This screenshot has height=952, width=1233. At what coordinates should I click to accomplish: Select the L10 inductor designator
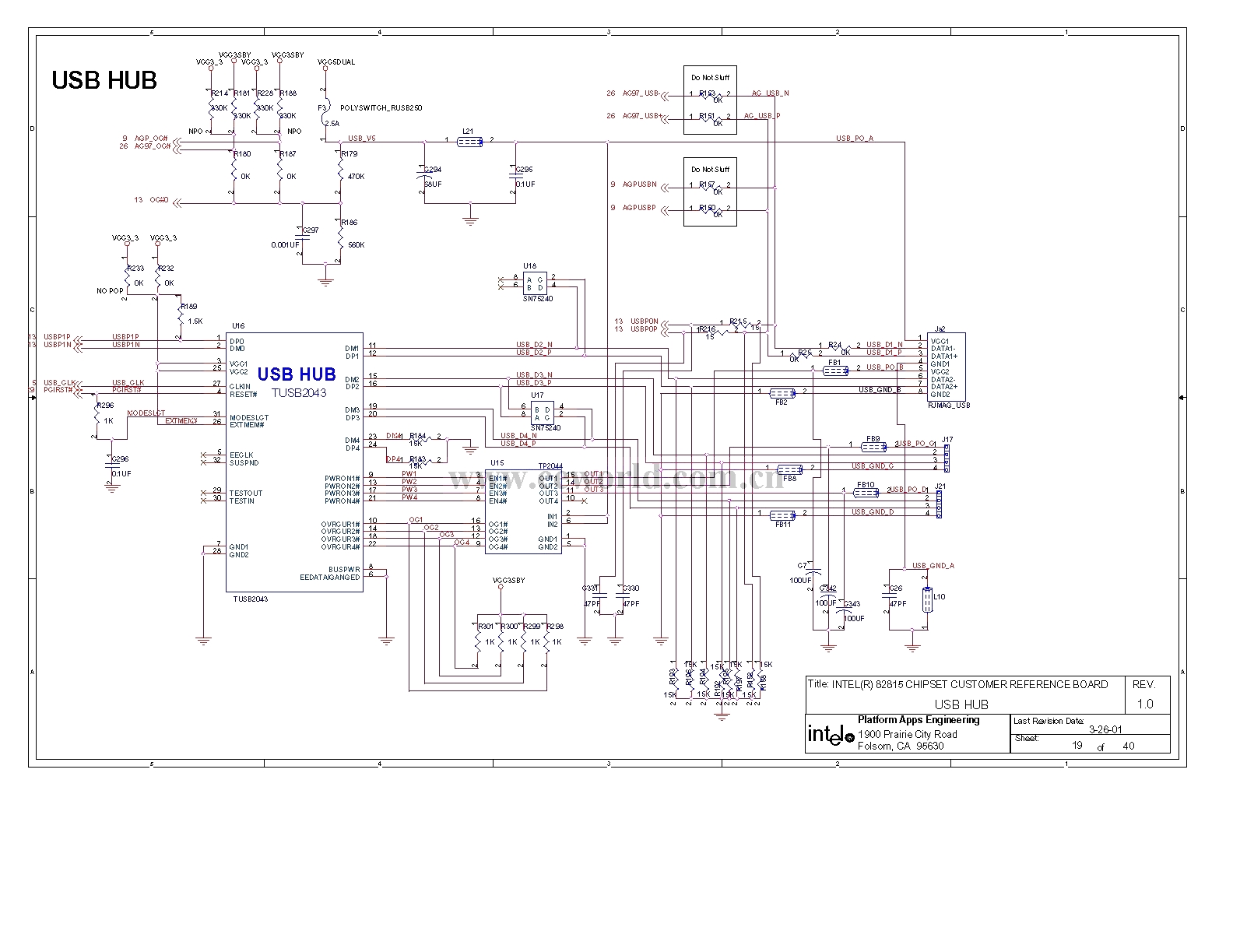click(x=939, y=596)
